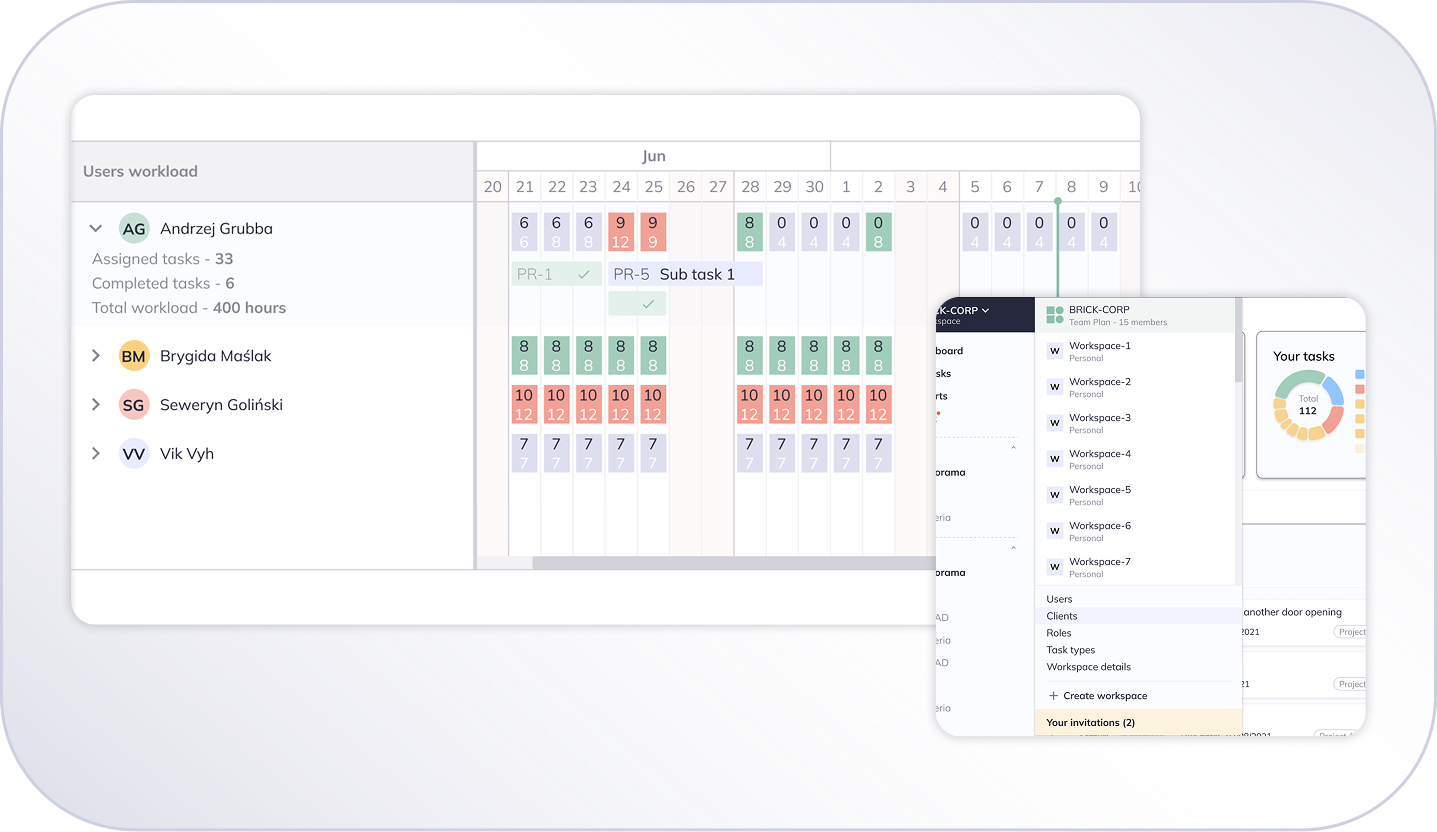Click the AG avatar for Andrzej Grubba

(x=134, y=229)
